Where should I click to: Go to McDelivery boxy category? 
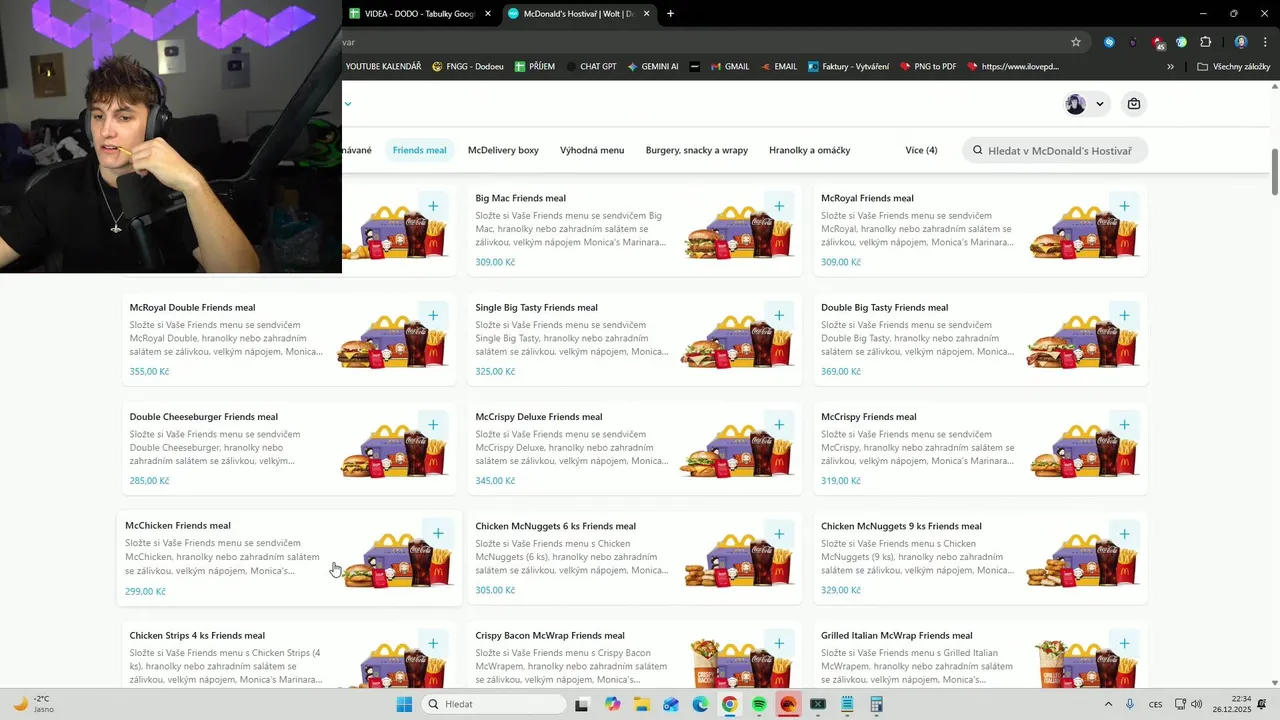point(503,150)
